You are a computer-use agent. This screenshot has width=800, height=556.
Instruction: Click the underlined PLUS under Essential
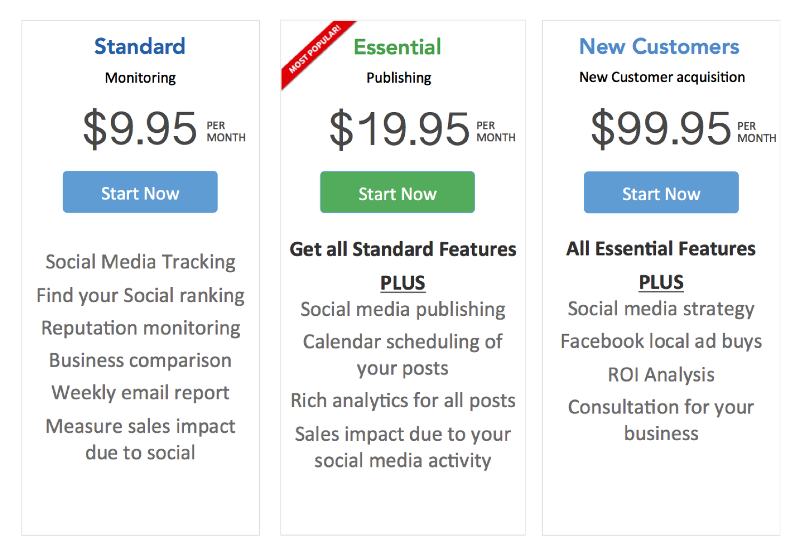(x=403, y=283)
